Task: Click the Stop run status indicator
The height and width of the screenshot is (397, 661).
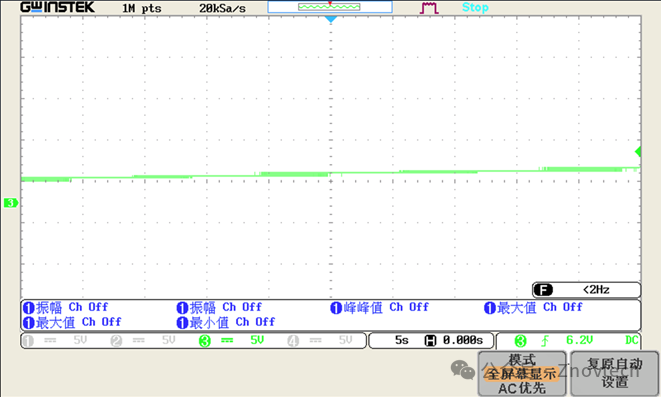Action: click(x=475, y=8)
